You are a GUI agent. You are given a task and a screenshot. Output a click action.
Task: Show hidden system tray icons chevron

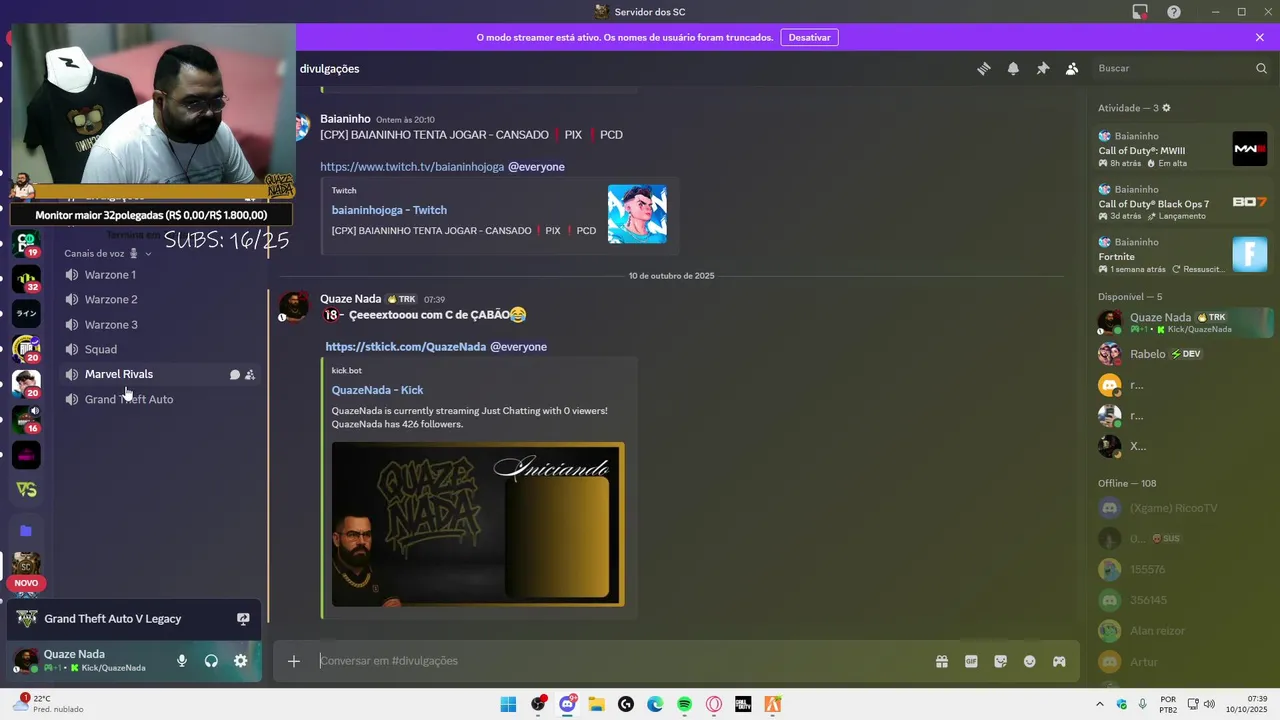(x=1101, y=704)
